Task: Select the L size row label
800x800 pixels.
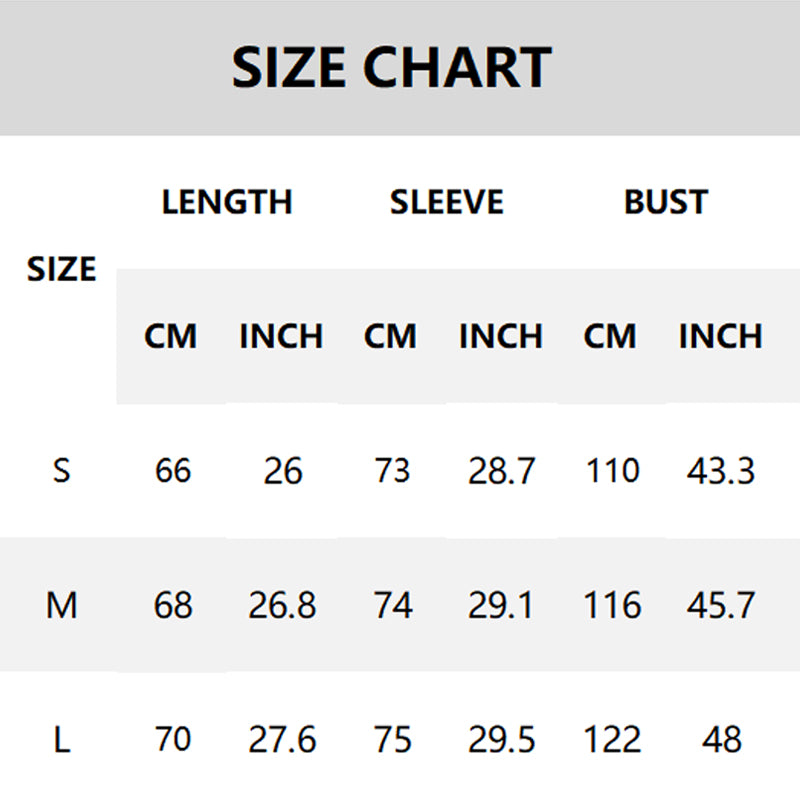Action: click(x=61, y=740)
